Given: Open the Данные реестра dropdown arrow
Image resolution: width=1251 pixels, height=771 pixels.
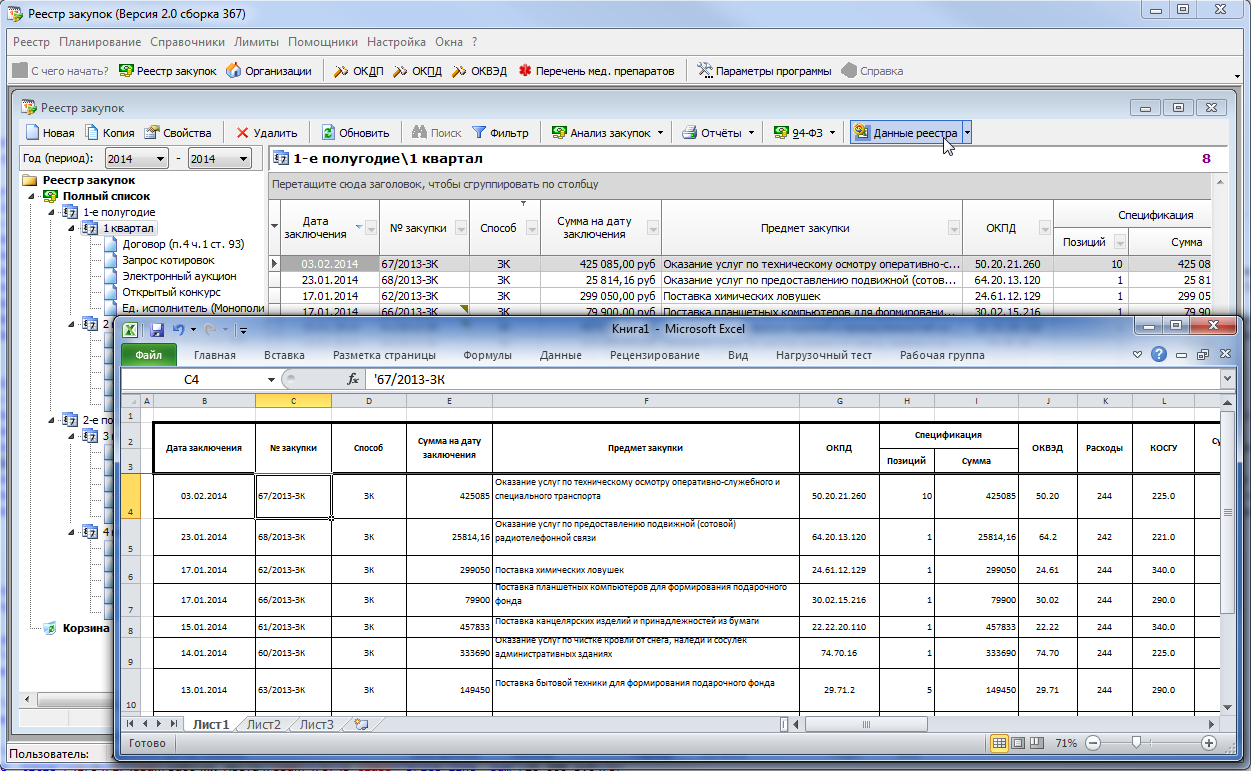Looking at the screenshot, I should point(967,133).
